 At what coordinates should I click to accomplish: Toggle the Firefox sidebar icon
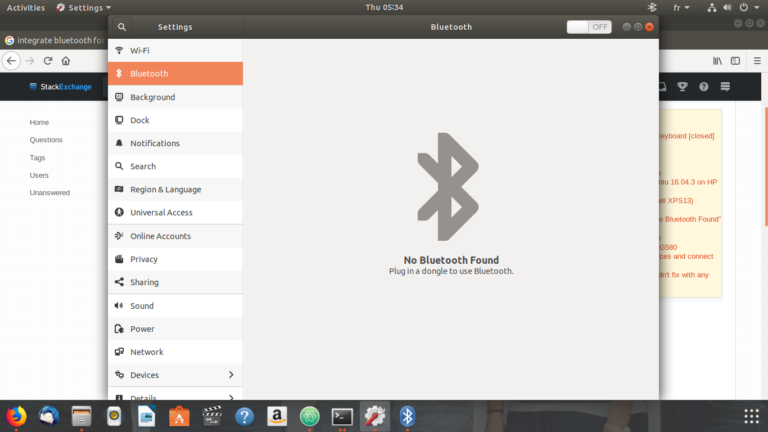[735, 61]
